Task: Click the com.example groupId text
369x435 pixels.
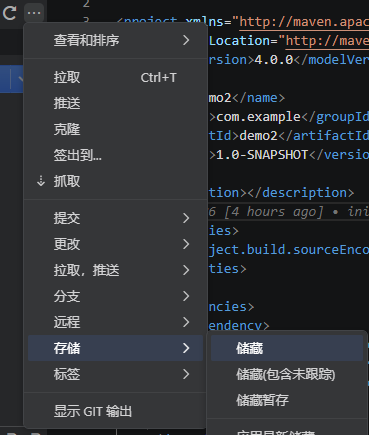Action: click(x=258, y=117)
